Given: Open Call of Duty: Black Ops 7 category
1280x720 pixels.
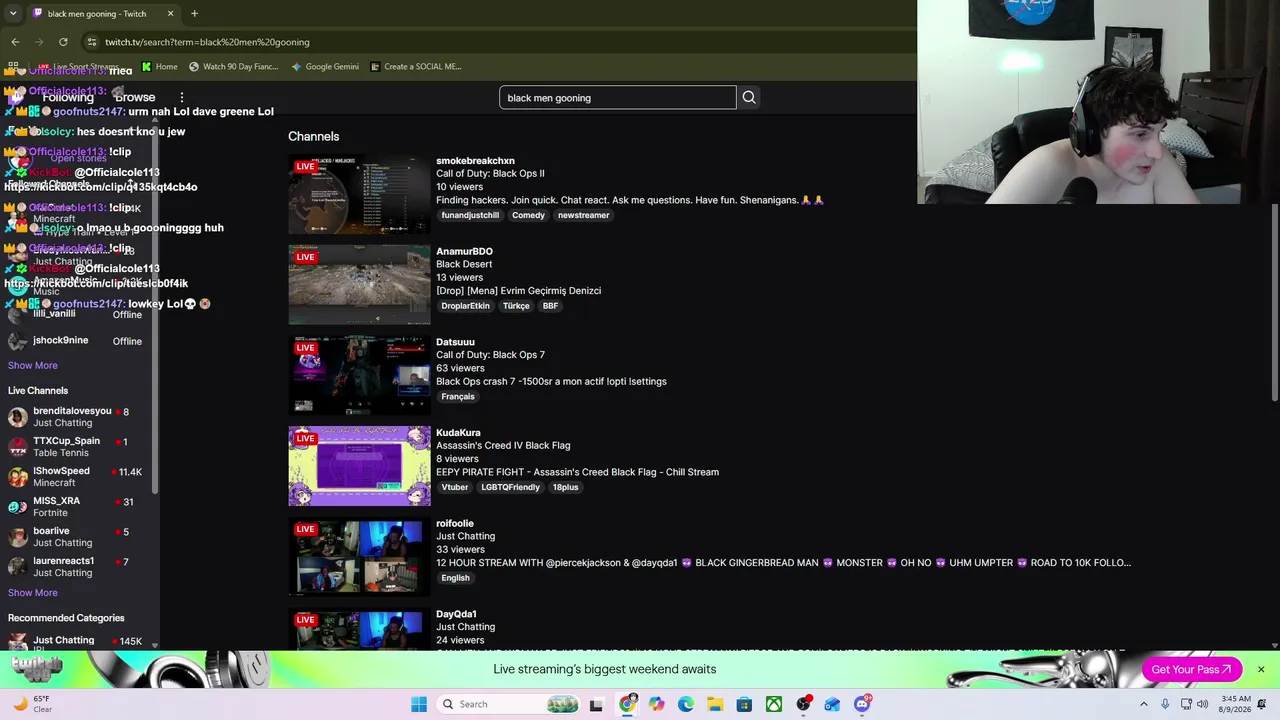Looking at the screenshot, I should click(x=490, y=355).
